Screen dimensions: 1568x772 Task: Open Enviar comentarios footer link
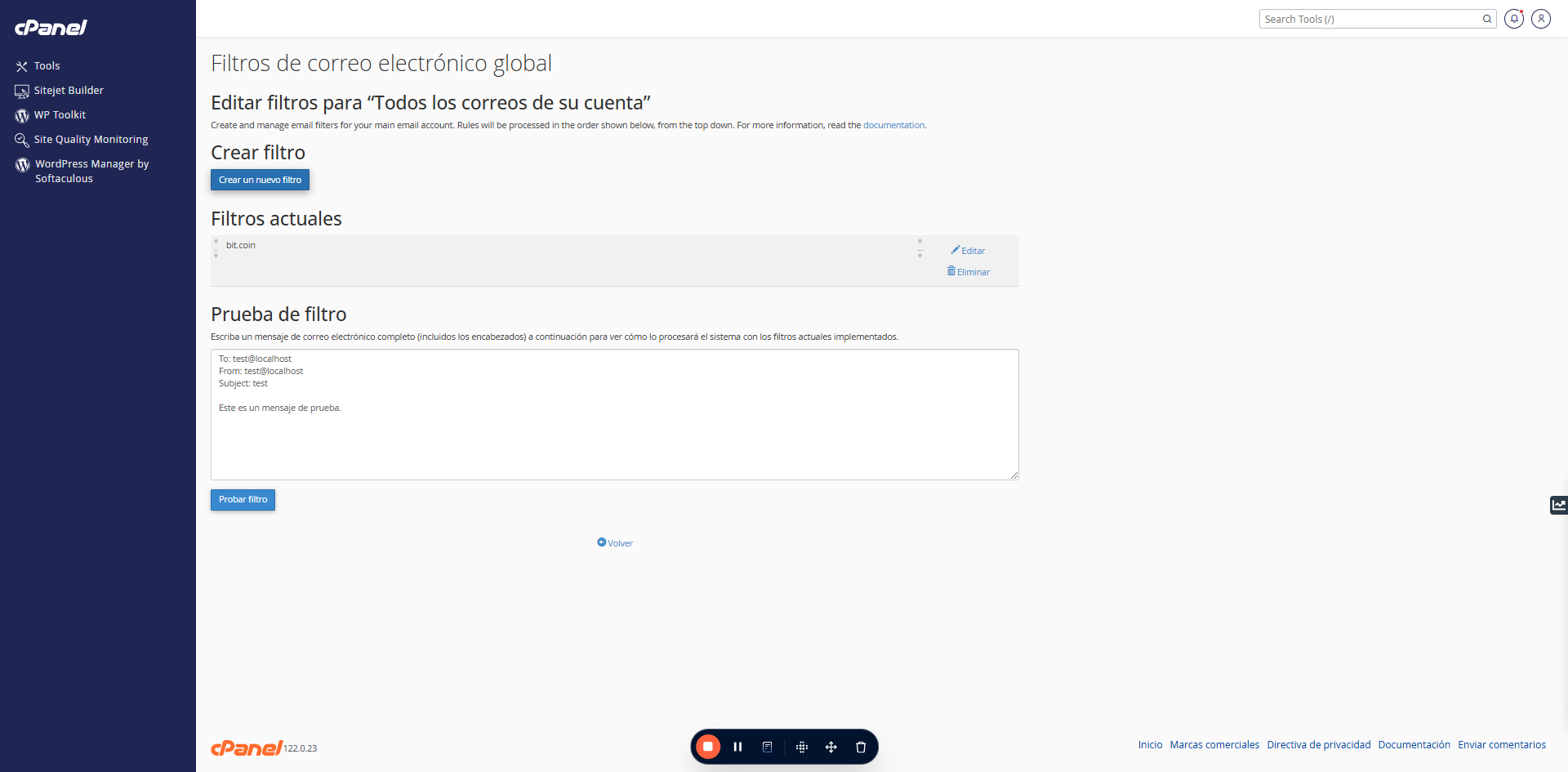(x=1502, y=745)
